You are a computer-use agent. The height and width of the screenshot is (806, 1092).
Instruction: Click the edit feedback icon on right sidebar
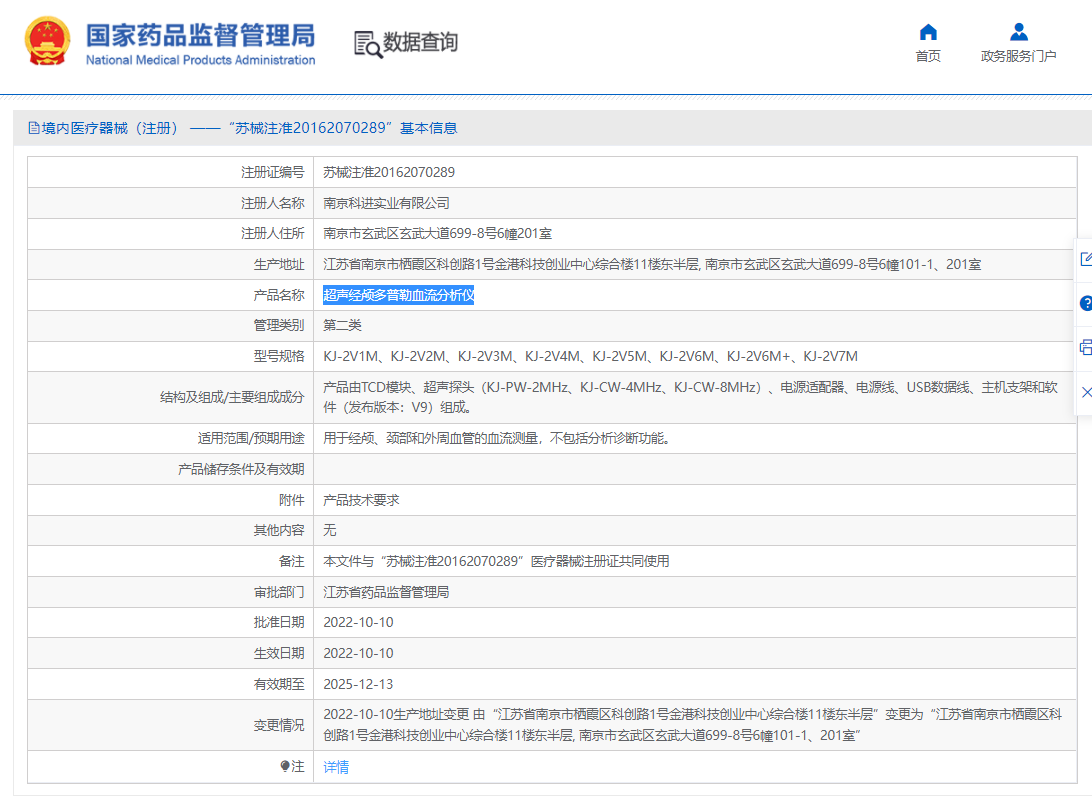1086,260
